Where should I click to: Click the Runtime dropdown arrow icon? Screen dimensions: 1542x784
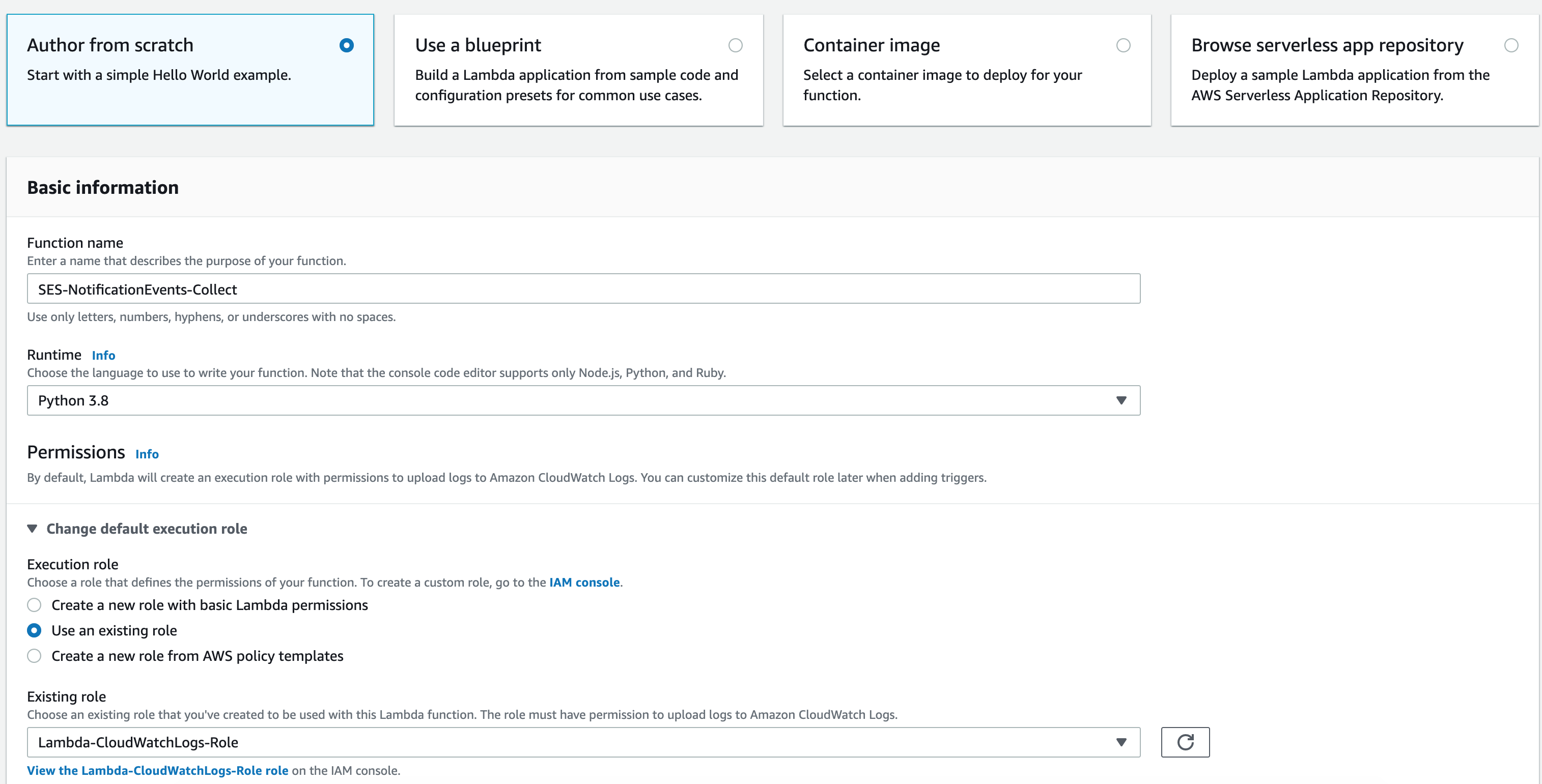(x=1120, y=401)
